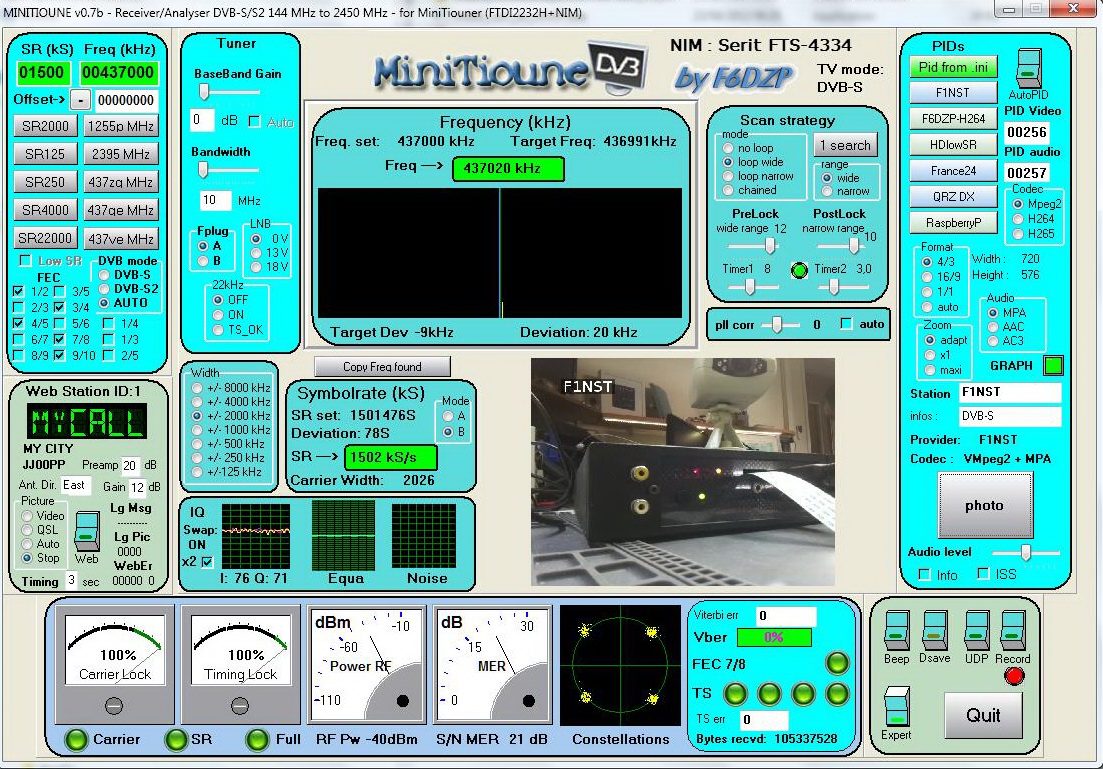Enable baseband gain Auto checkbox
This screenshot has width=1103, height=769.
click(255, 122)
